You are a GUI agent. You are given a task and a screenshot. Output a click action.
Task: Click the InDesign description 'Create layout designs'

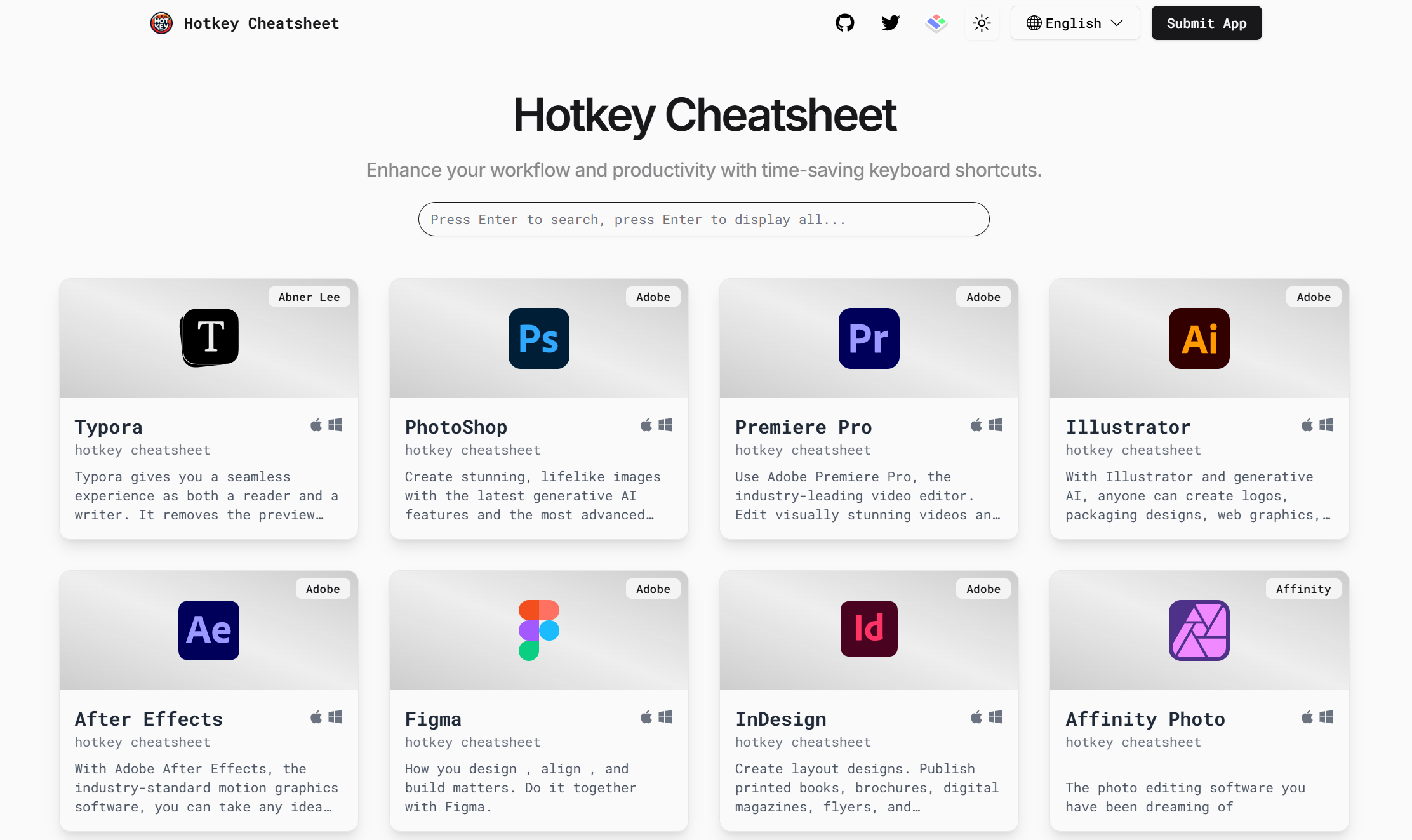[x=867, y=788]
